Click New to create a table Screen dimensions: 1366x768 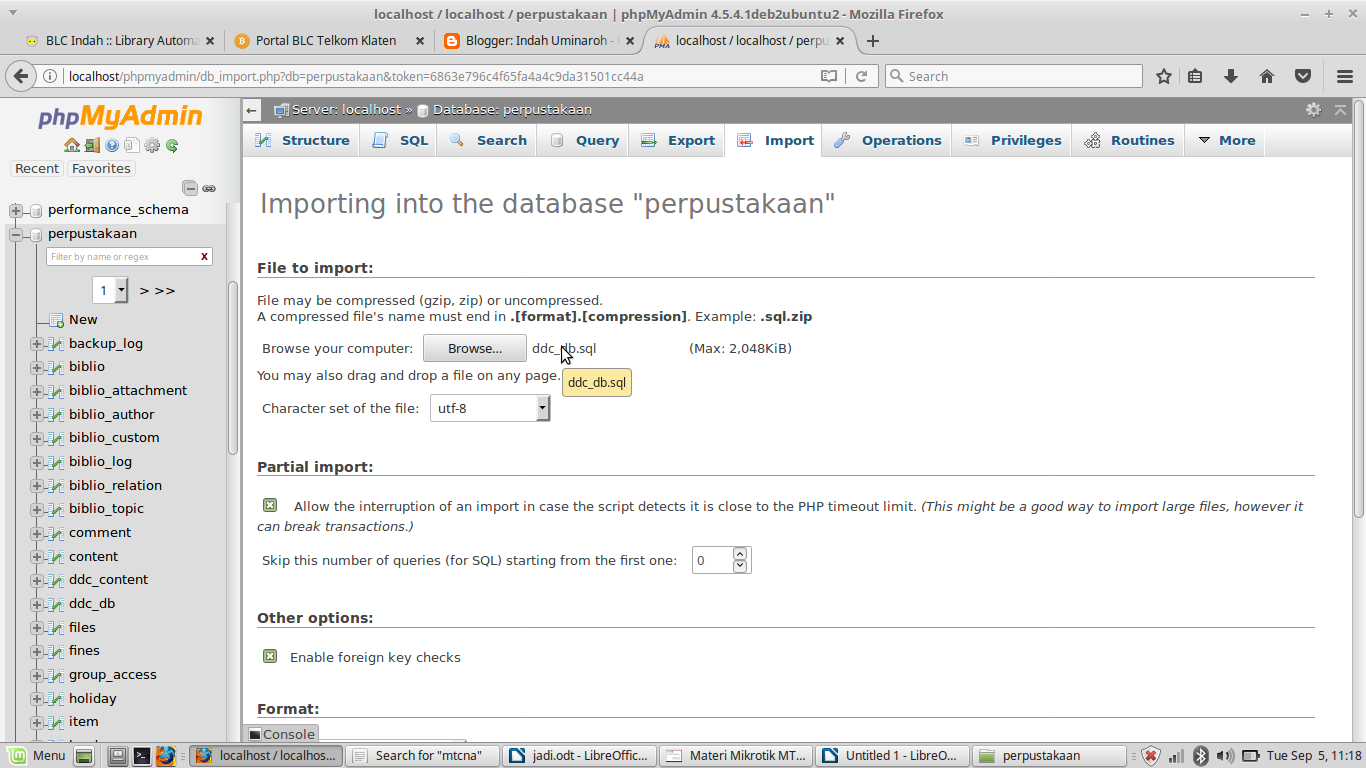point(83,320)
